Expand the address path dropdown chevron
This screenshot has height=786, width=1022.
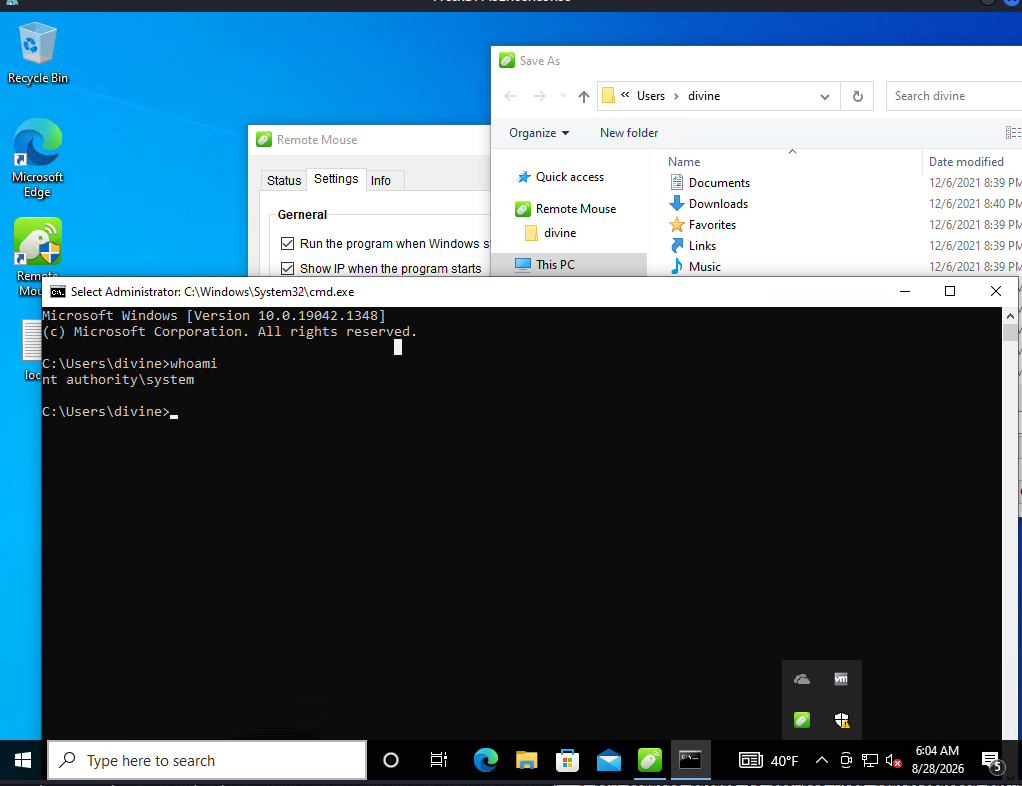[x=825, y=96]
